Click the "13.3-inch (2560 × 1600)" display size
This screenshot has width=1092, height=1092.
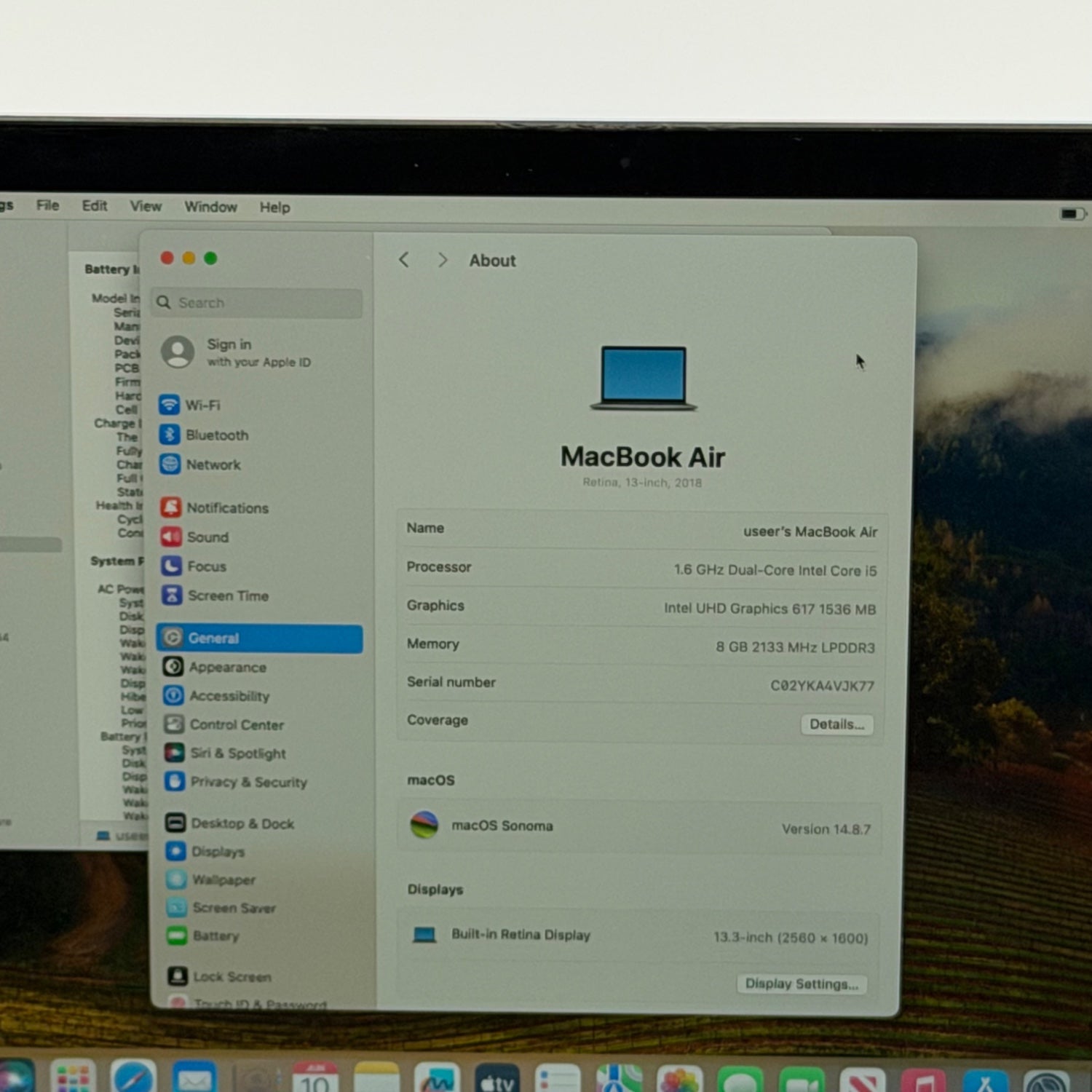pyautogui.click(x=791, y=938)
